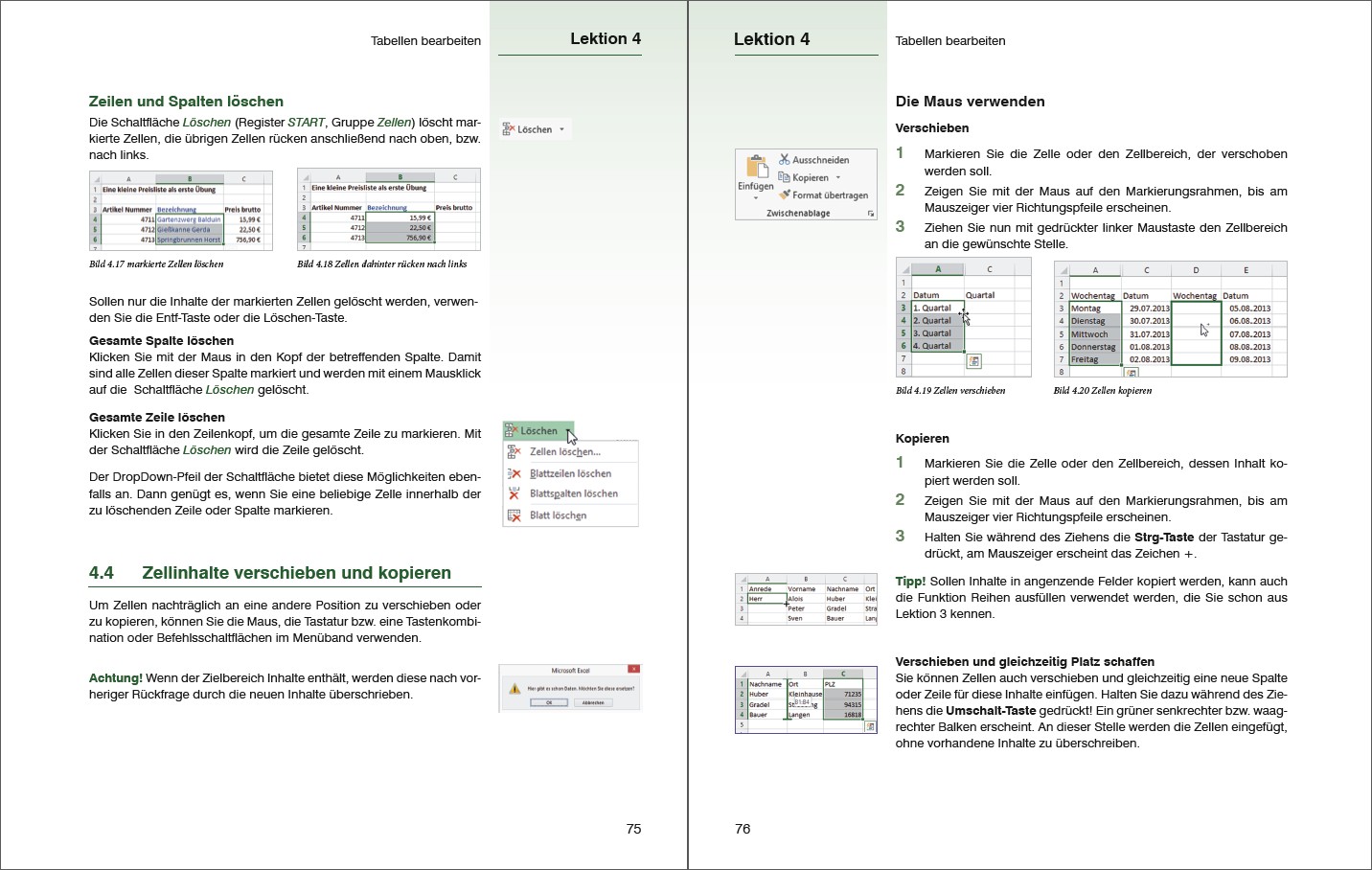Image resolution: width=1372 pixels, height=870 pixels.
Task: Select Blatt löschen menu entry
Action: pos(558,515)
